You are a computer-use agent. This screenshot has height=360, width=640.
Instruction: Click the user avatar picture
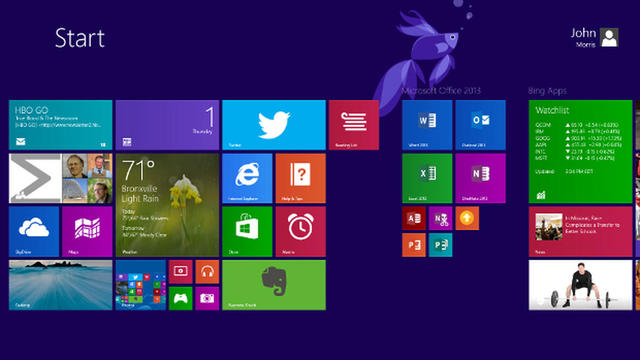tap(609, 38)
